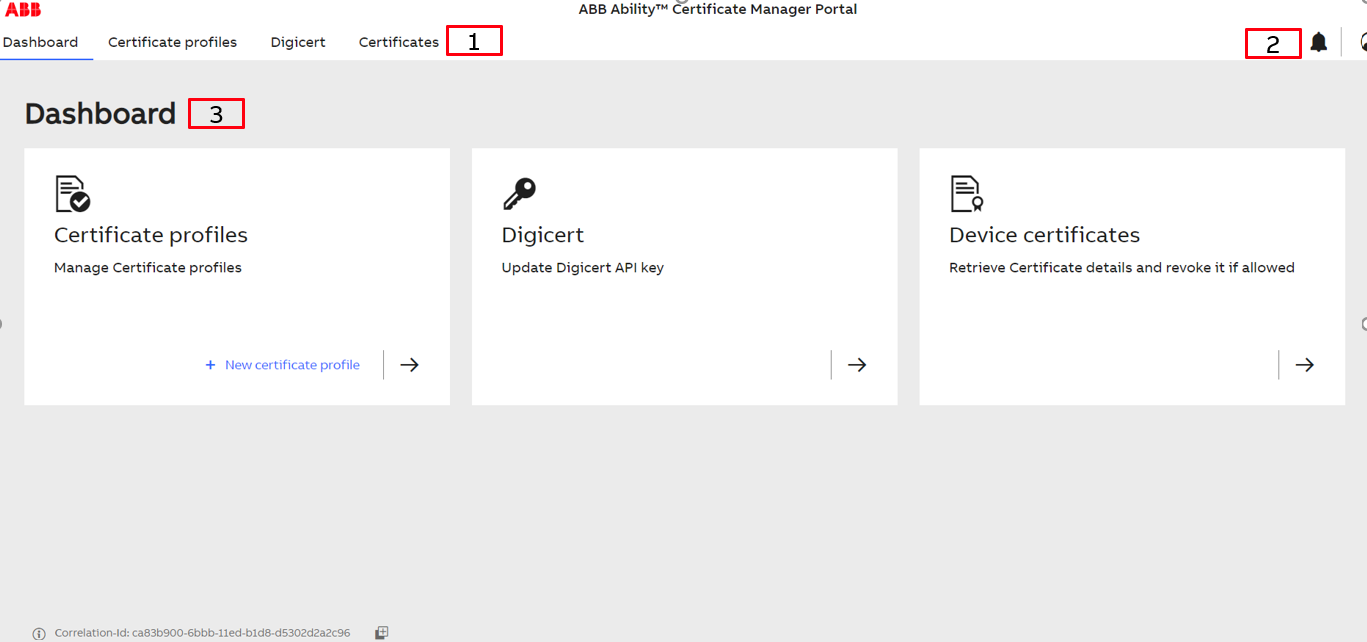This screenshot has height=642, width=1367.
Task: Copy the Correlation-Id using the copy icon
Action: [x=381, y=633]
